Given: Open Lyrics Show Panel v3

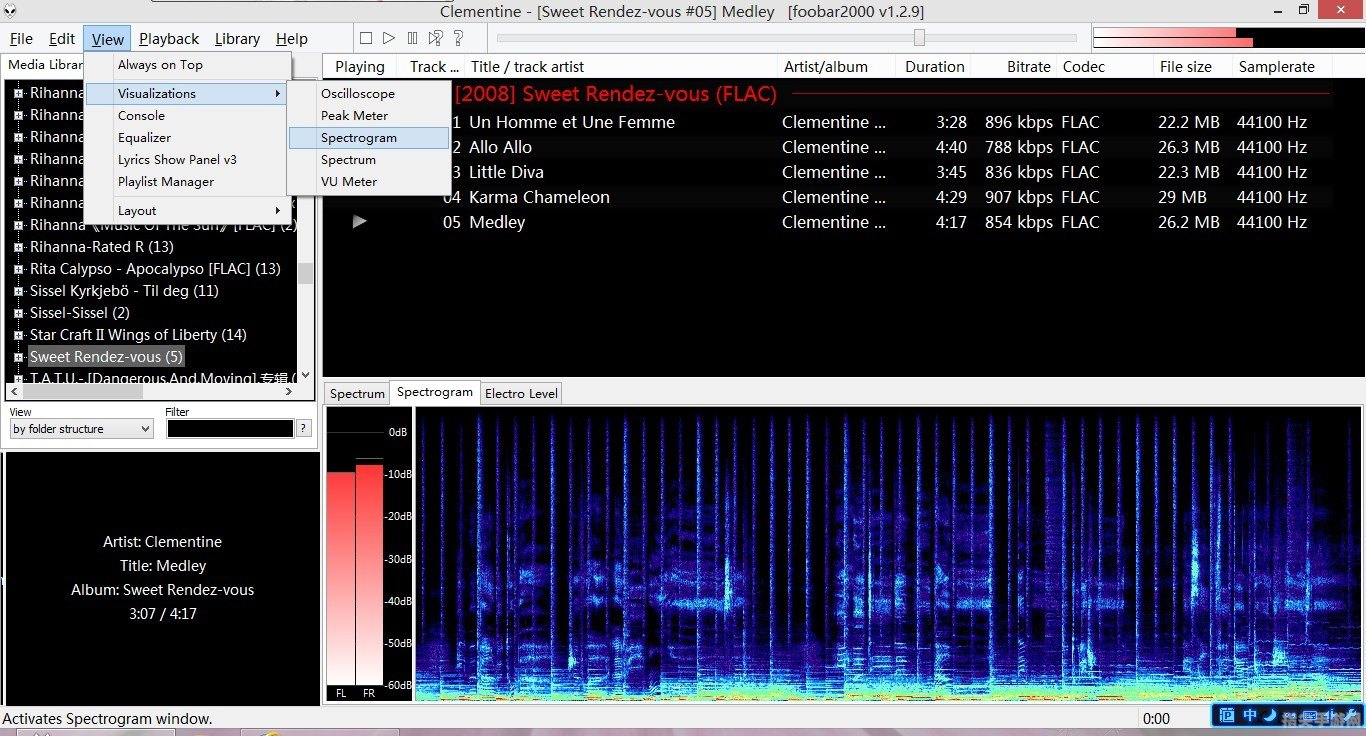Looking at the screenshot, I should pos(187,159).
